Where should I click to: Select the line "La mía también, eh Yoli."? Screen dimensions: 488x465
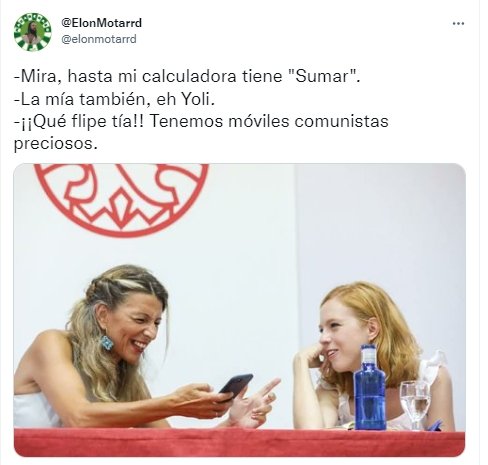tap(114, 99)
